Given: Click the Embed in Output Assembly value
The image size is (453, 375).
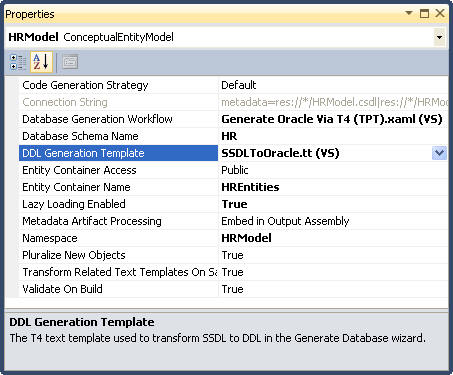Looking at the screenshot, I should pyautogui.click(x=285, y=221).
